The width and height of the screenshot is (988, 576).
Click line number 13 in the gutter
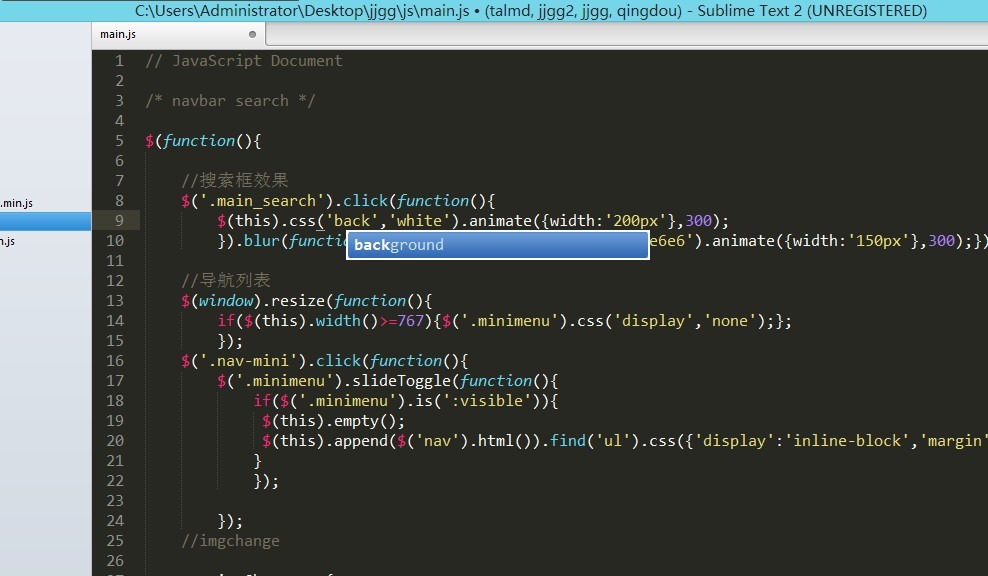pyautogui.click(x=115, y=301)
